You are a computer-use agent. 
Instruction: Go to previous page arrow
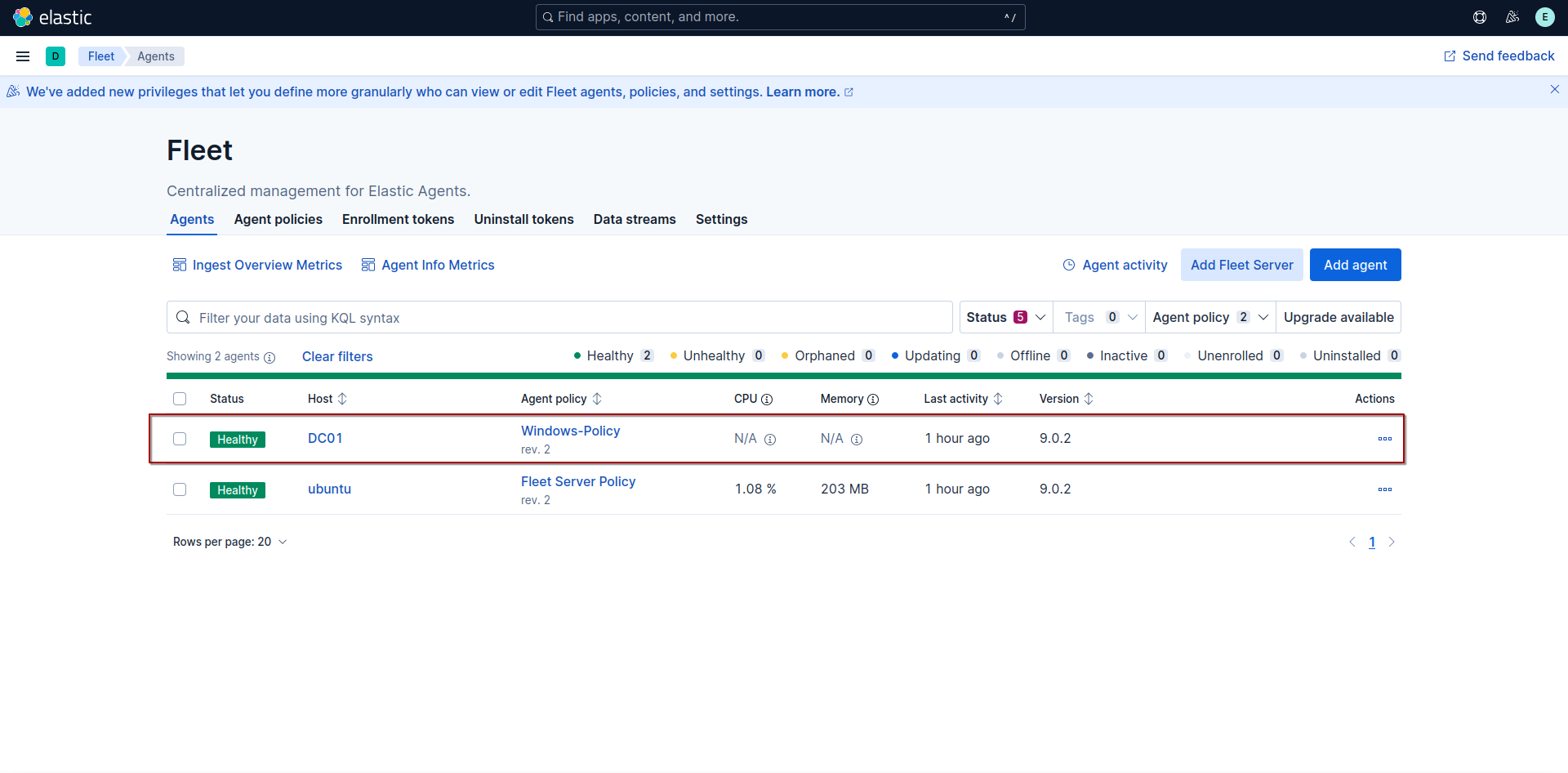tap(1352, 542)
